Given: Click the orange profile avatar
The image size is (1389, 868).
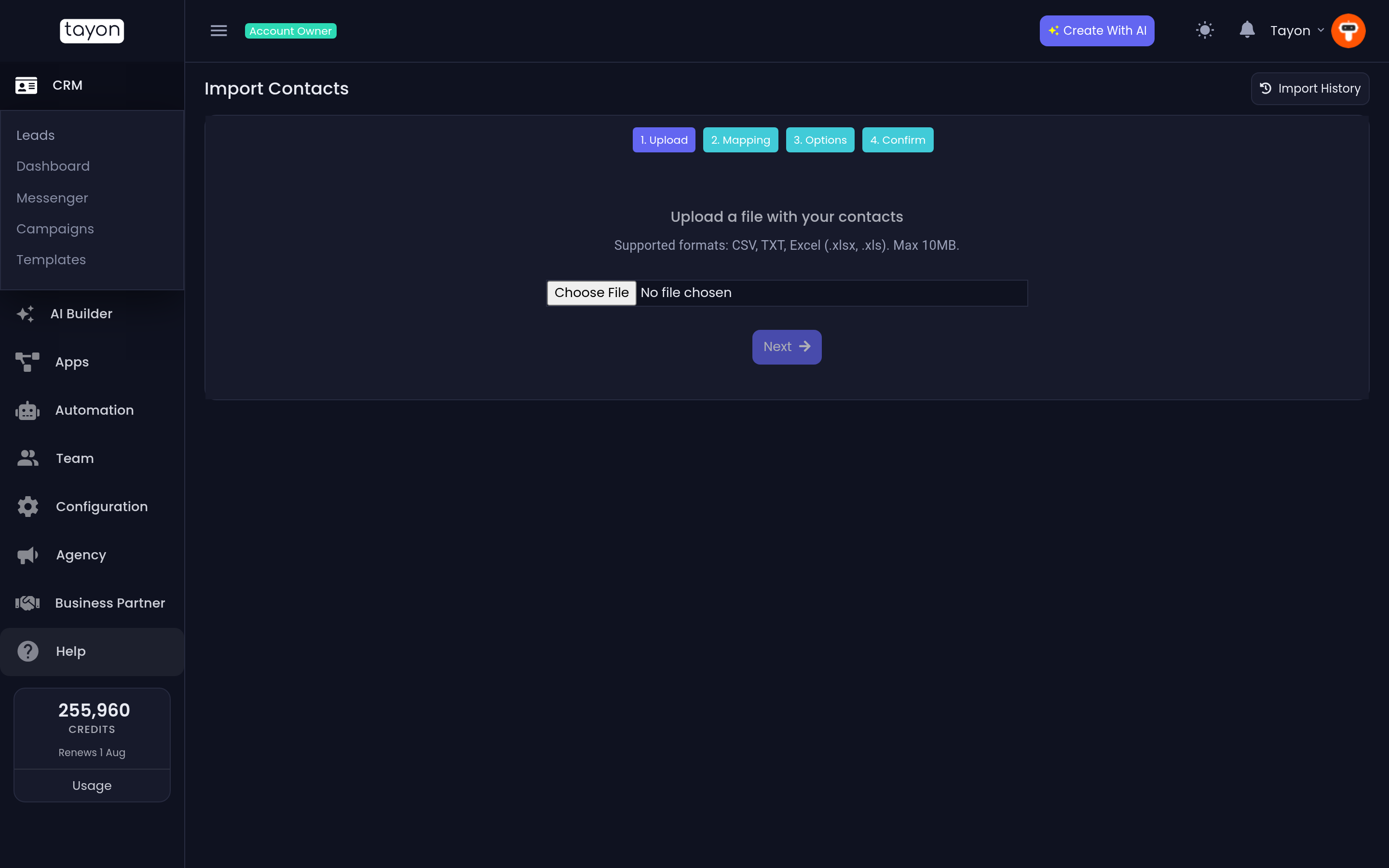Looking at the screenshot, I should click(x=1348, y=30).
